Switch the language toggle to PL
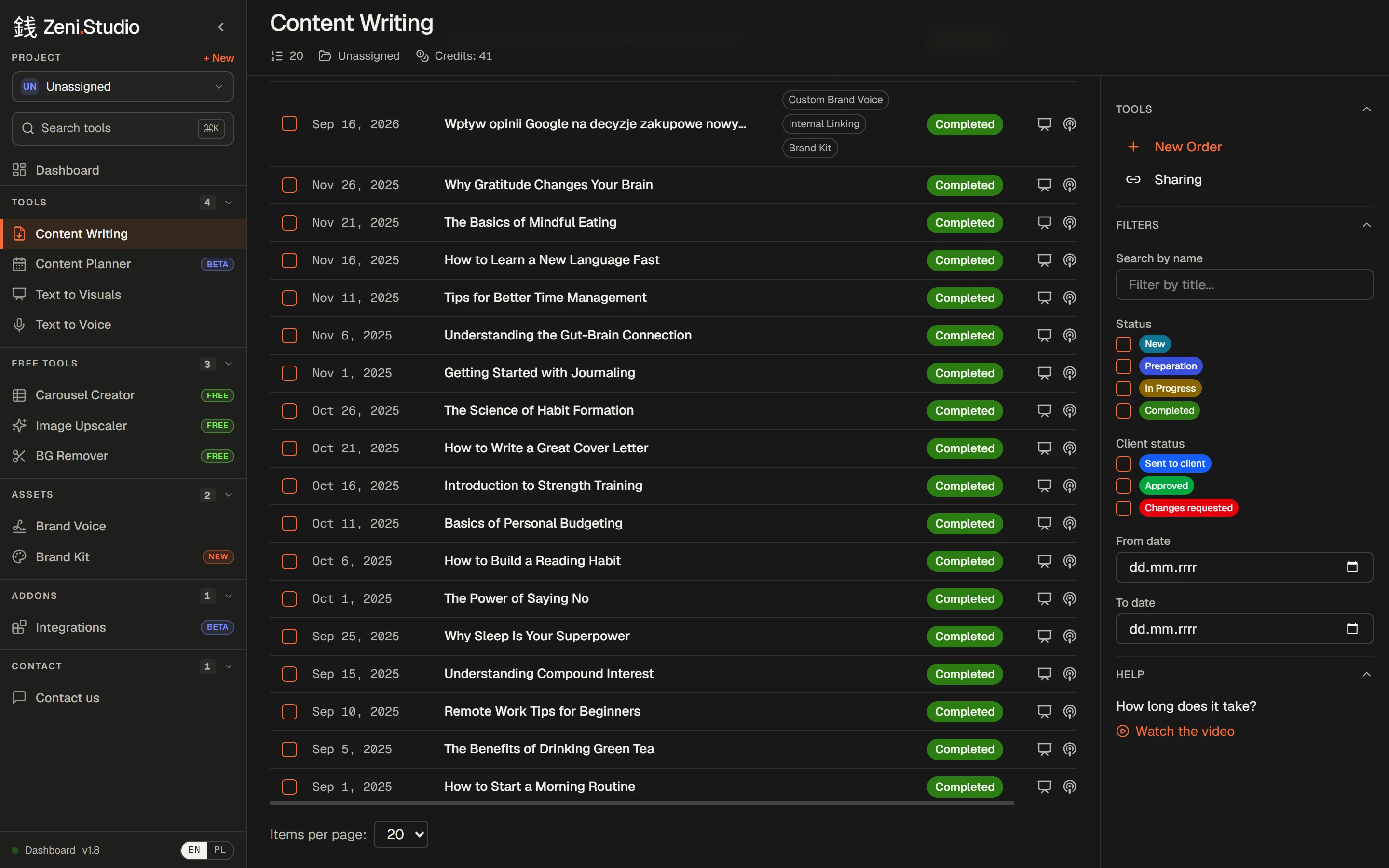The width and height of the screenshot is (1389, 868). point(220,850)
